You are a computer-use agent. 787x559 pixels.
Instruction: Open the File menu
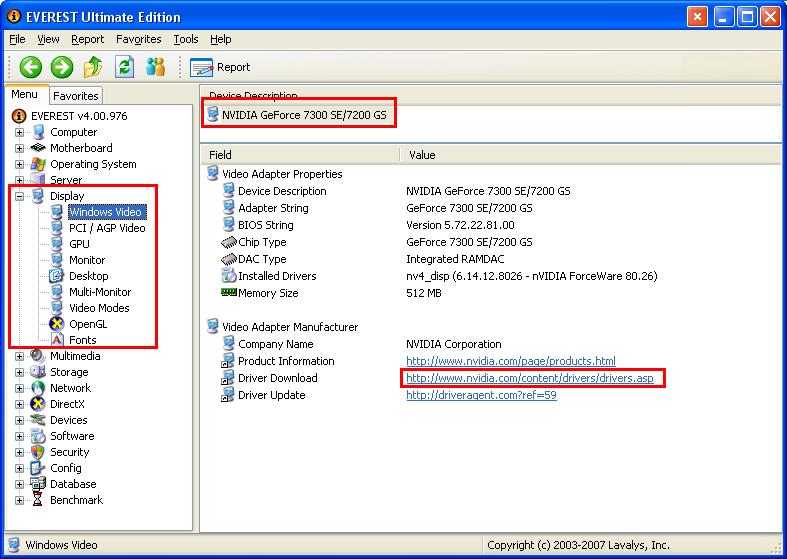tap(17, 39)
